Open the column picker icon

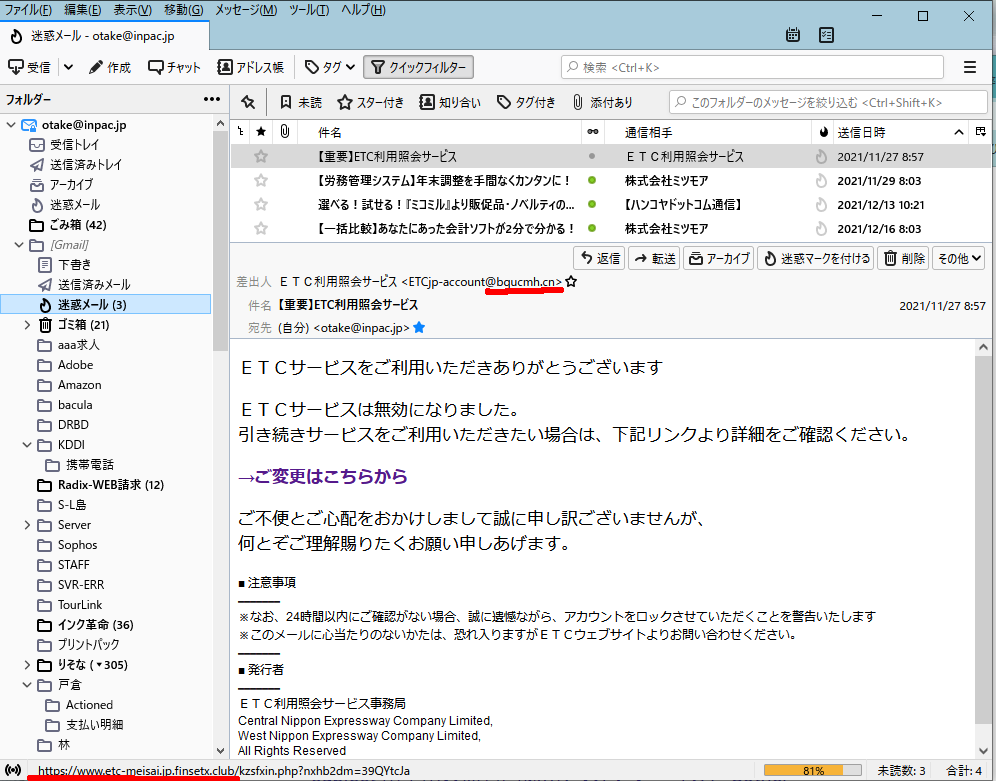[x=981, y=132]
